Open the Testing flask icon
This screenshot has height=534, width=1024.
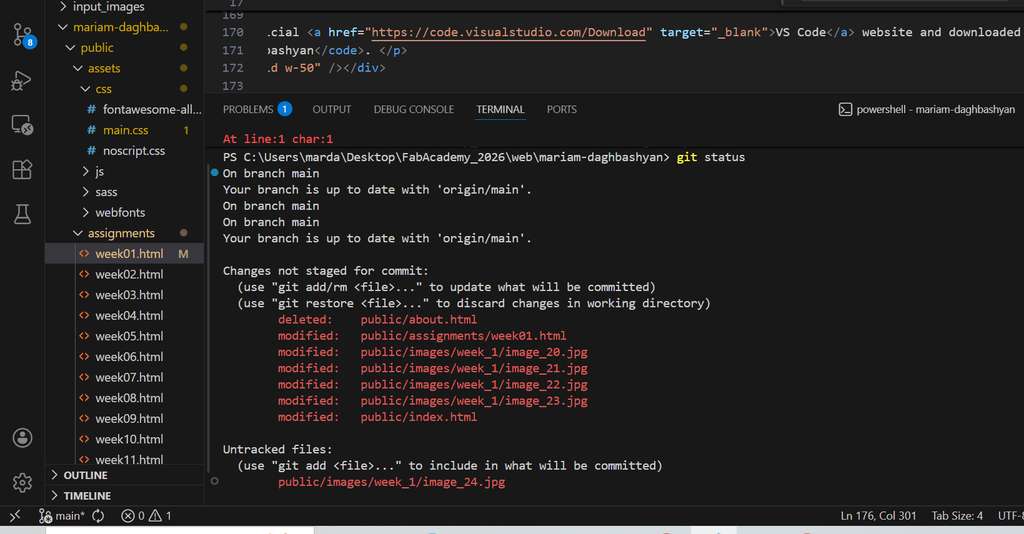pyautogui.click(x=22, y=213)
